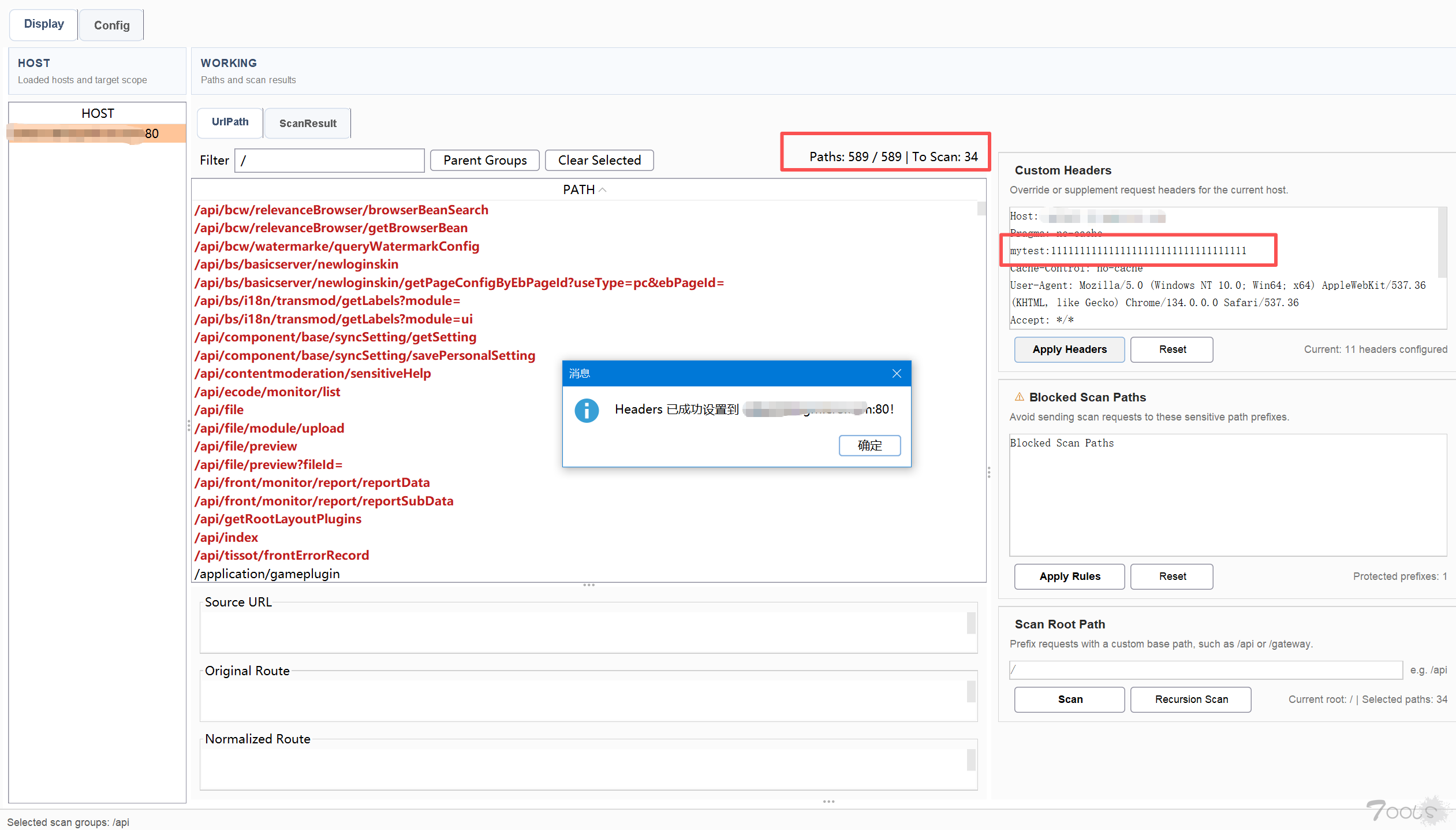
Task: Click the Scan Root Path input box
Action: pyautogui.click(x=1205, y=670)
